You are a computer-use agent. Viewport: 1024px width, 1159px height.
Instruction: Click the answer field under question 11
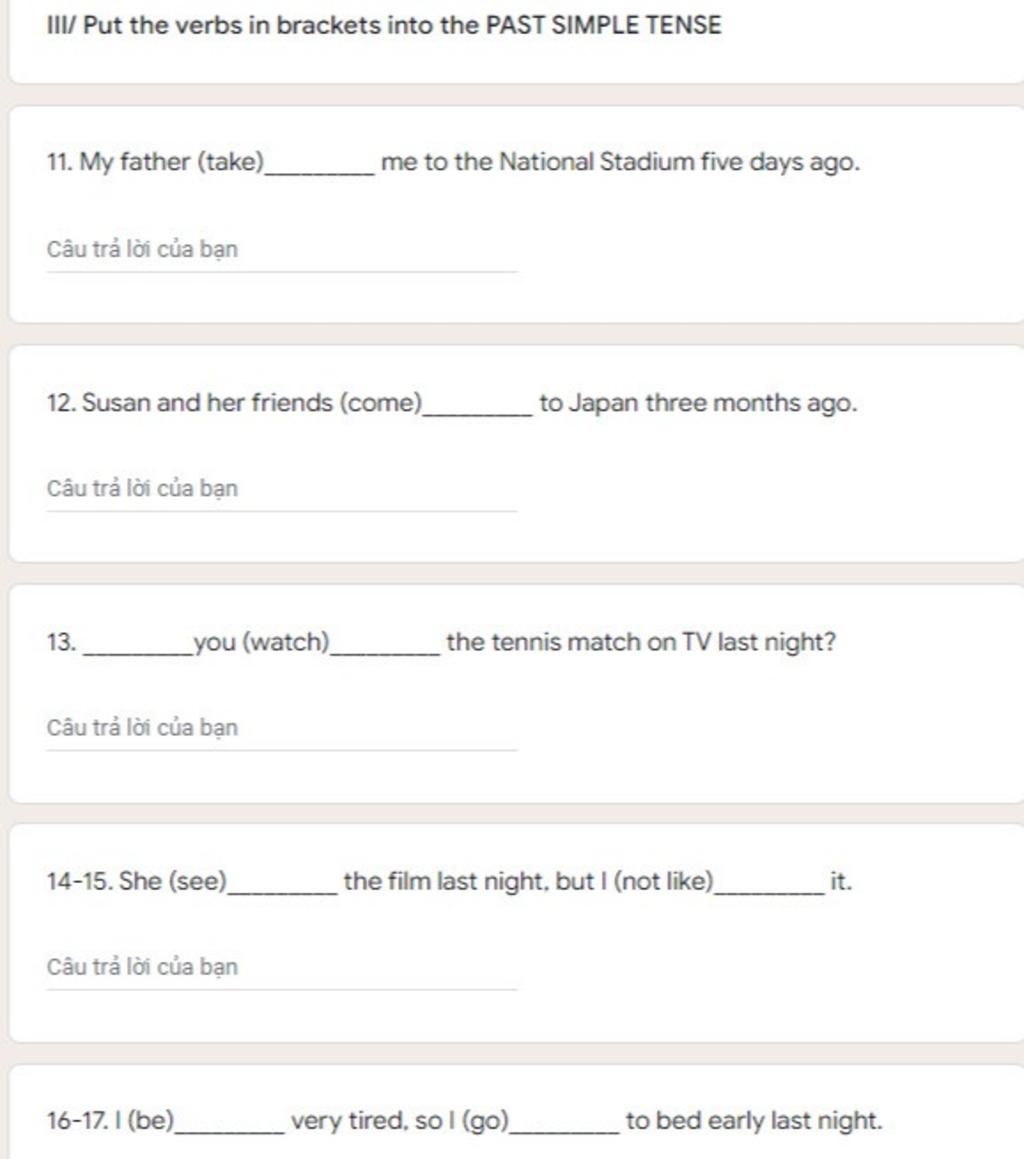282,250
